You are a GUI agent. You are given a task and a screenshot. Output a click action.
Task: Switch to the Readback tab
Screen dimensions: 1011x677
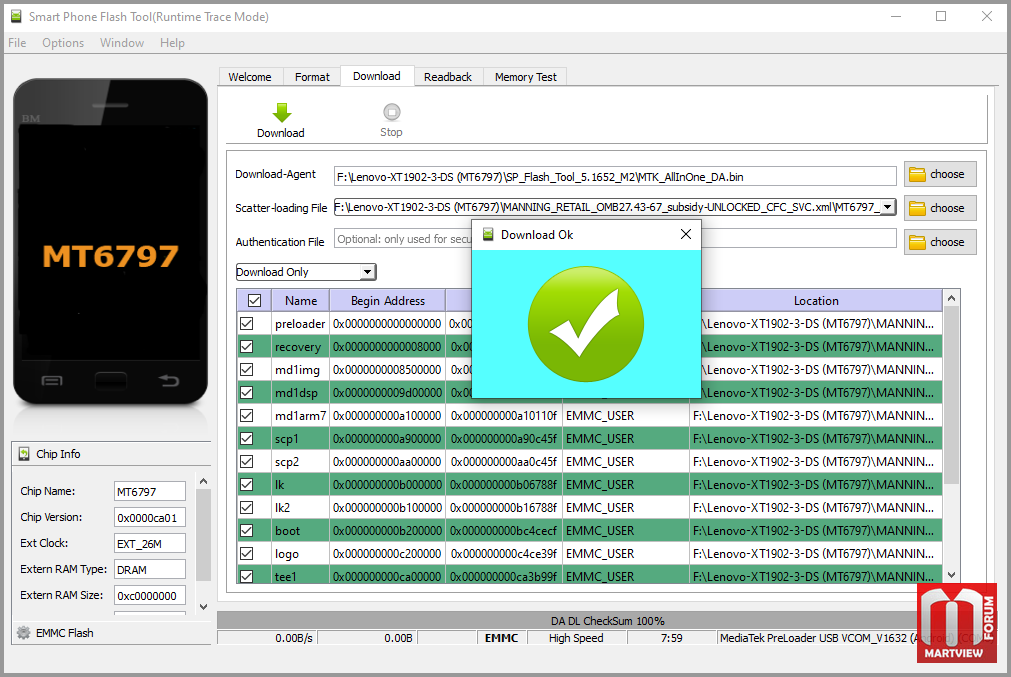[447, 77]
